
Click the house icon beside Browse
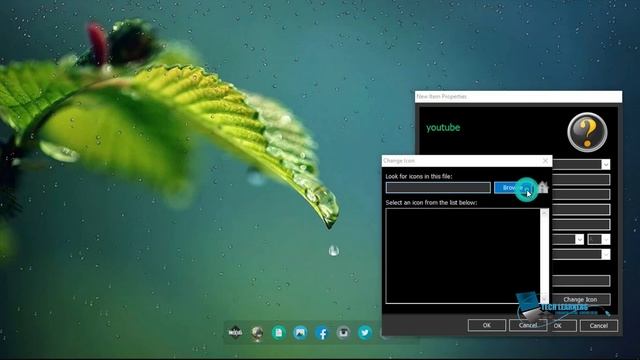pos(543,187)
